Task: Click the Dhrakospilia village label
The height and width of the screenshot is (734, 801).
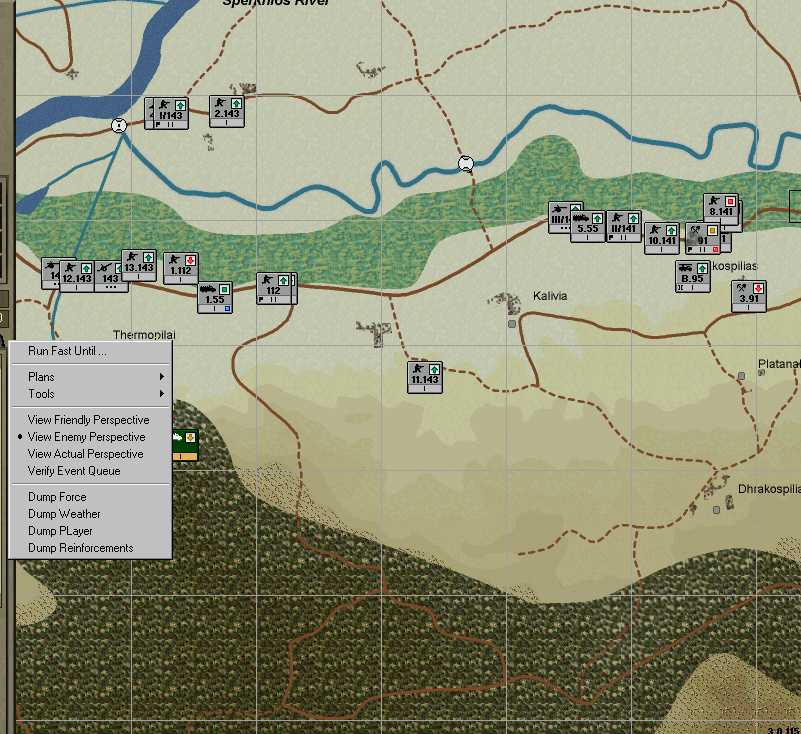Action: pos(769,489)
